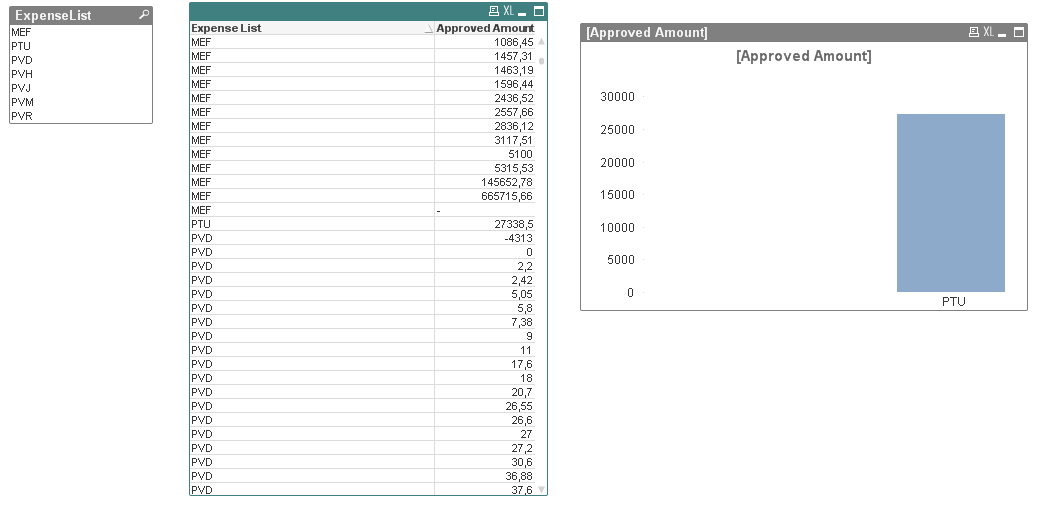Click the Expense List column header
Image resolution: width=1041 pixels, height=507 pixels.
(x=311, y=28)
